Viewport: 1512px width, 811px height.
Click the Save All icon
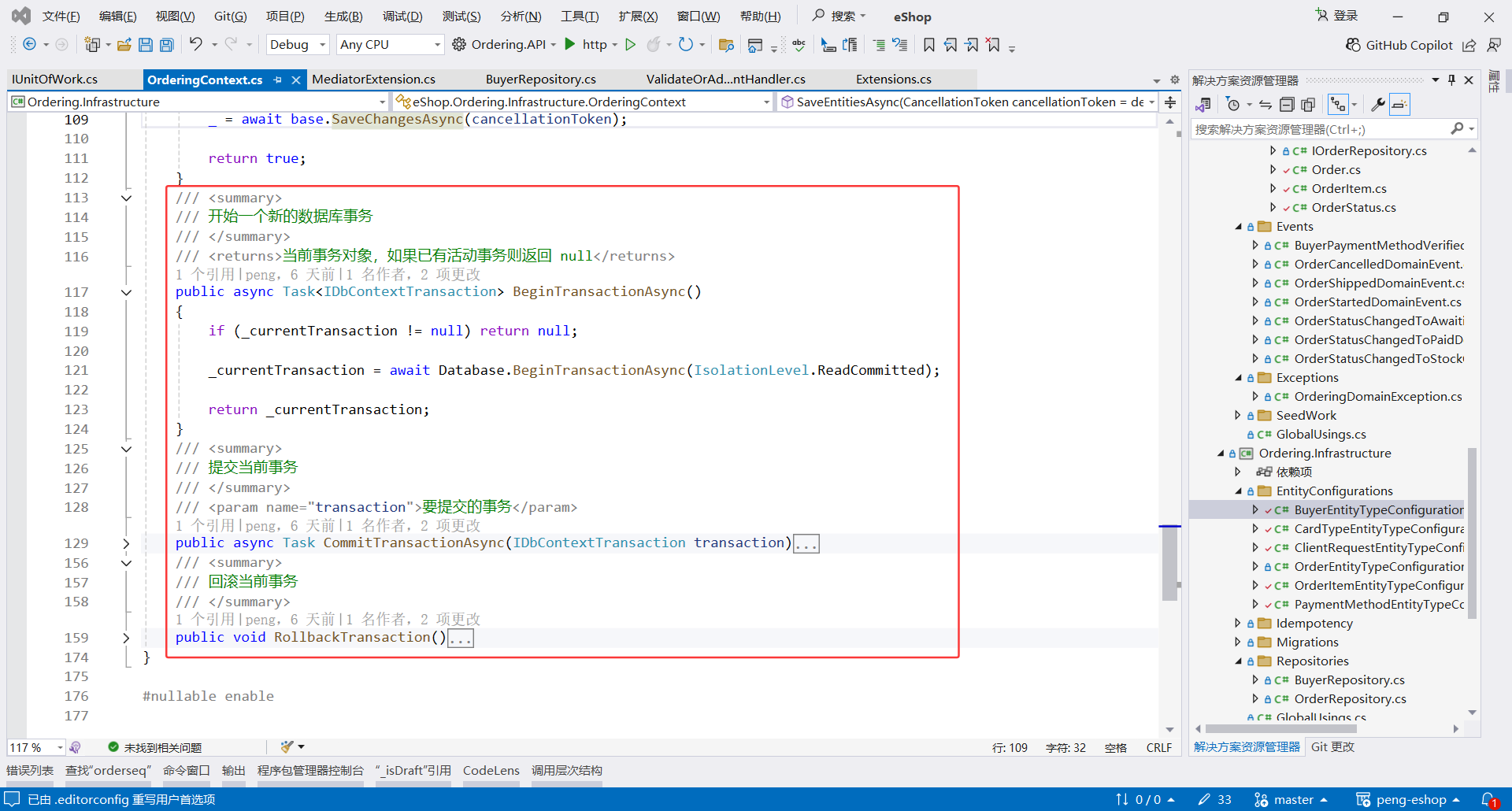tap(166, 45)
